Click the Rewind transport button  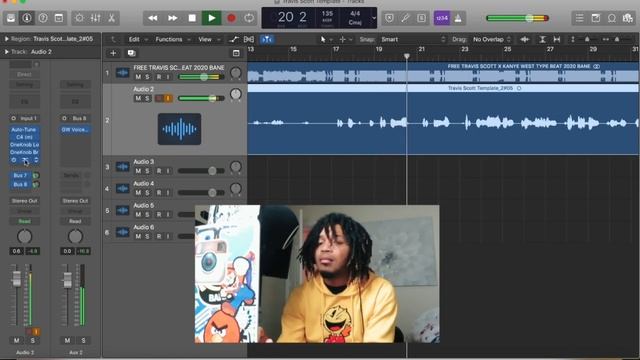pos(153,18)
